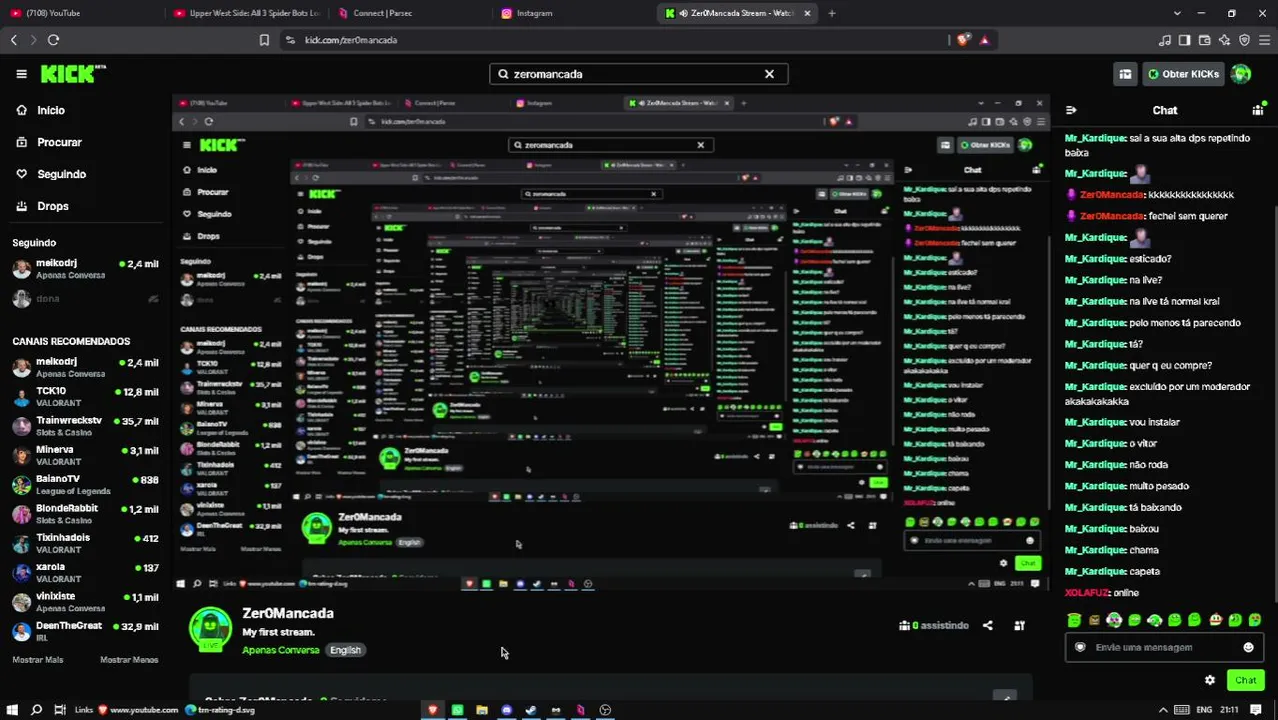This screenshot has height=720, width=1278.
Task: Collapse the chat panel arrow
Action: pyautogui.click(x=1071, y=110)
